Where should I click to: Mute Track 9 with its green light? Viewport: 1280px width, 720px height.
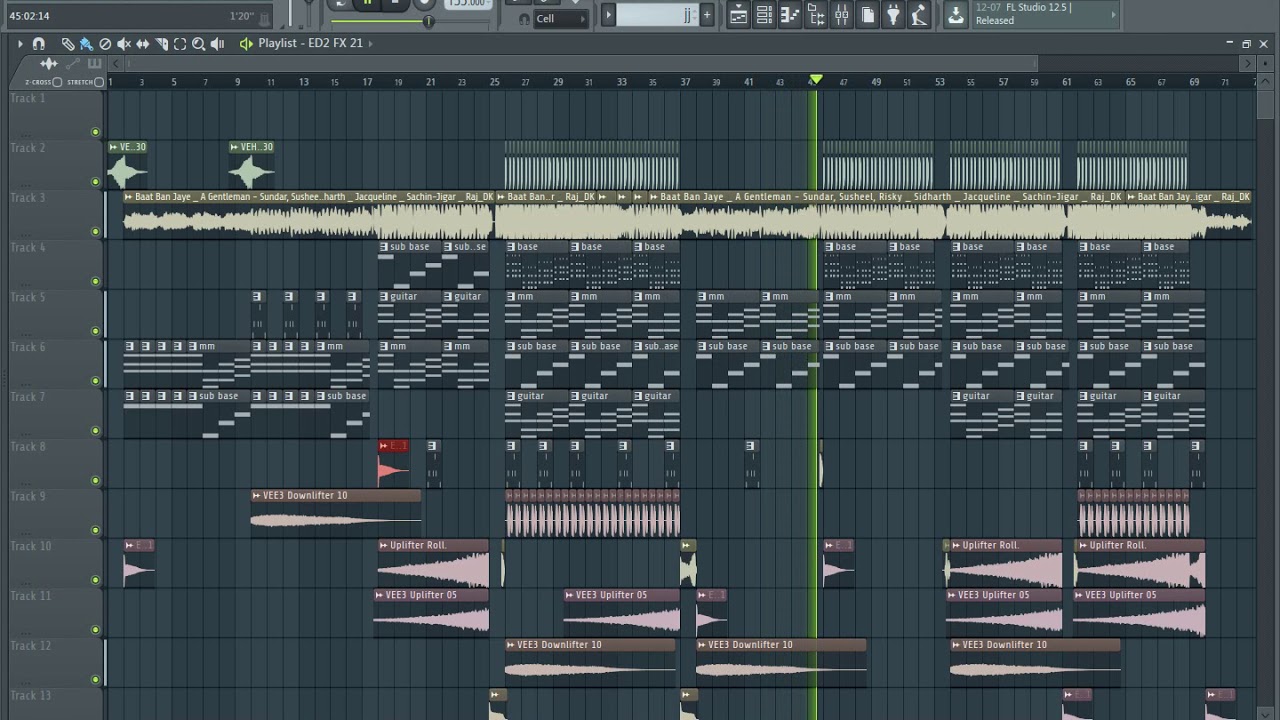(x=96, y=530)
